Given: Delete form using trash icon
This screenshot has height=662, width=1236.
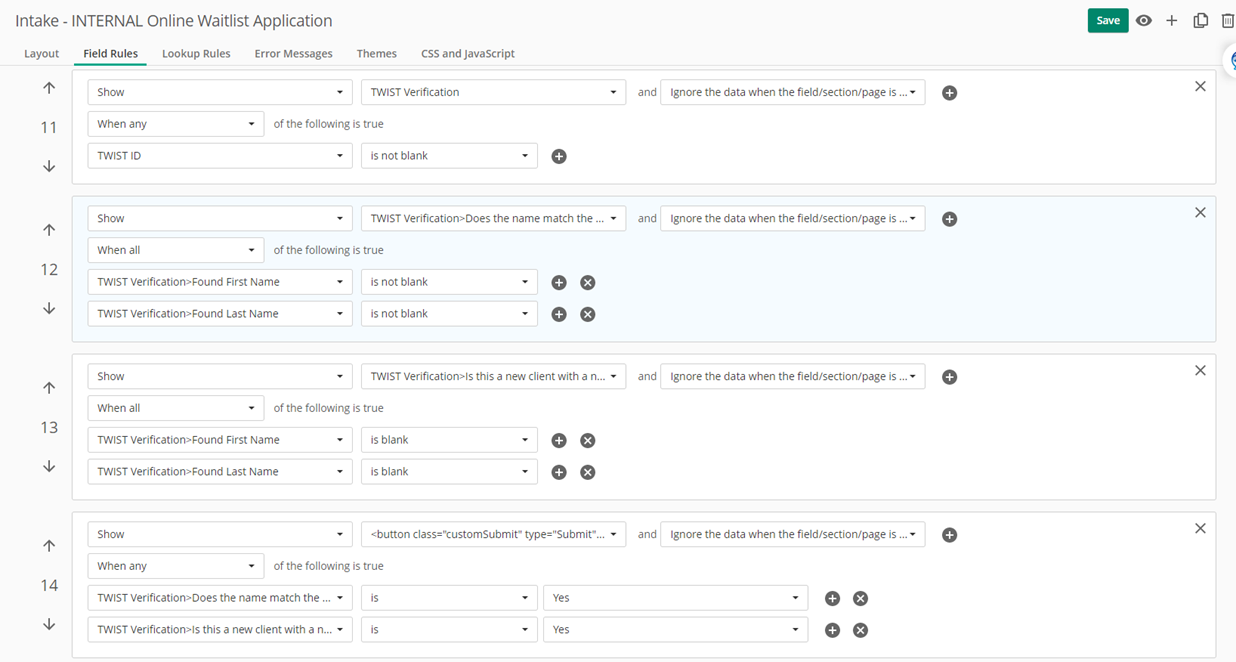Looking at the screenshot, I should [x=1228, y=20].
